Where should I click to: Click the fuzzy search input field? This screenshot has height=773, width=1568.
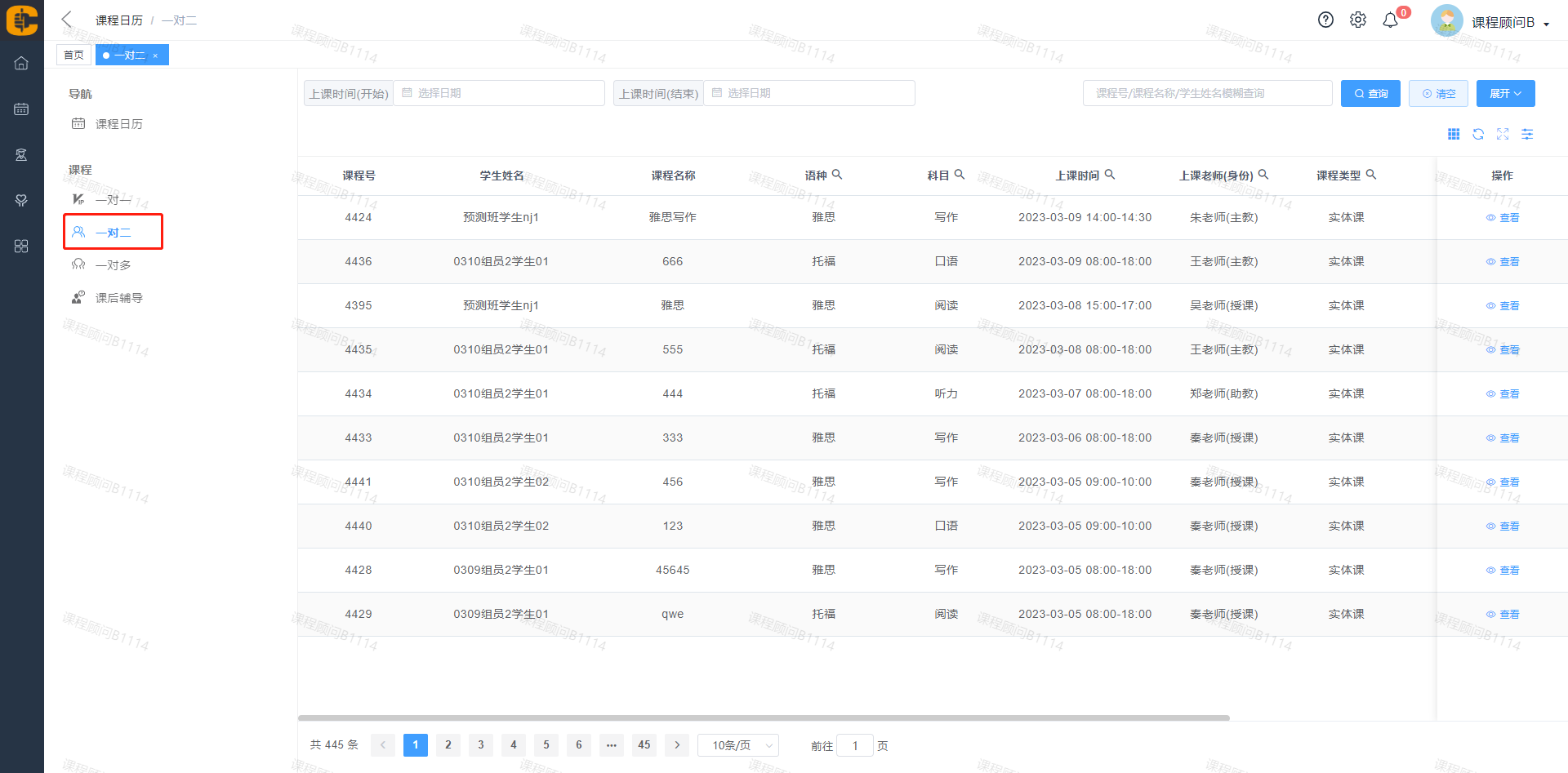coord(1207,94)
